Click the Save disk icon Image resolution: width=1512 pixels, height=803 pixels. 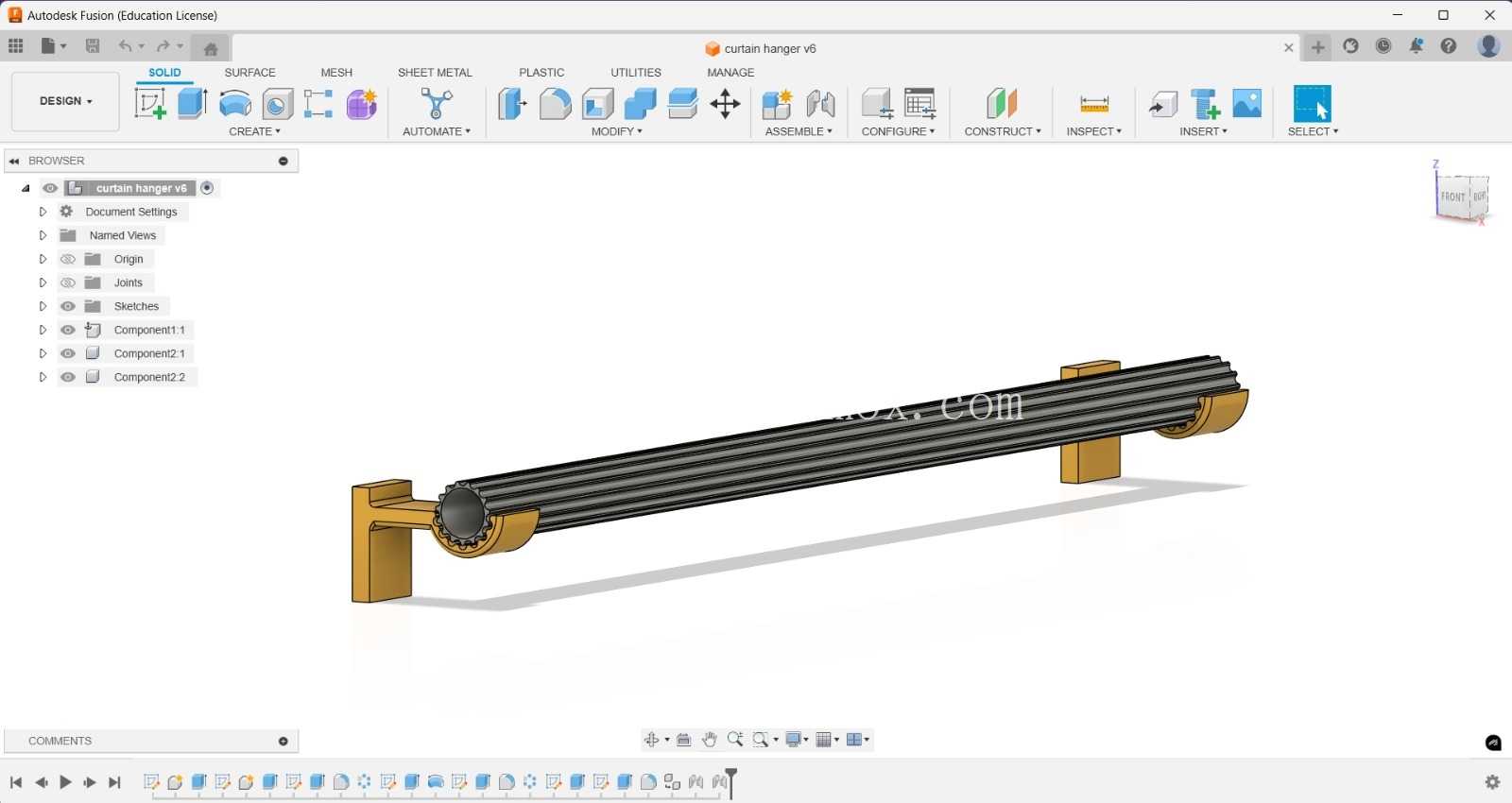coord(93,45)
